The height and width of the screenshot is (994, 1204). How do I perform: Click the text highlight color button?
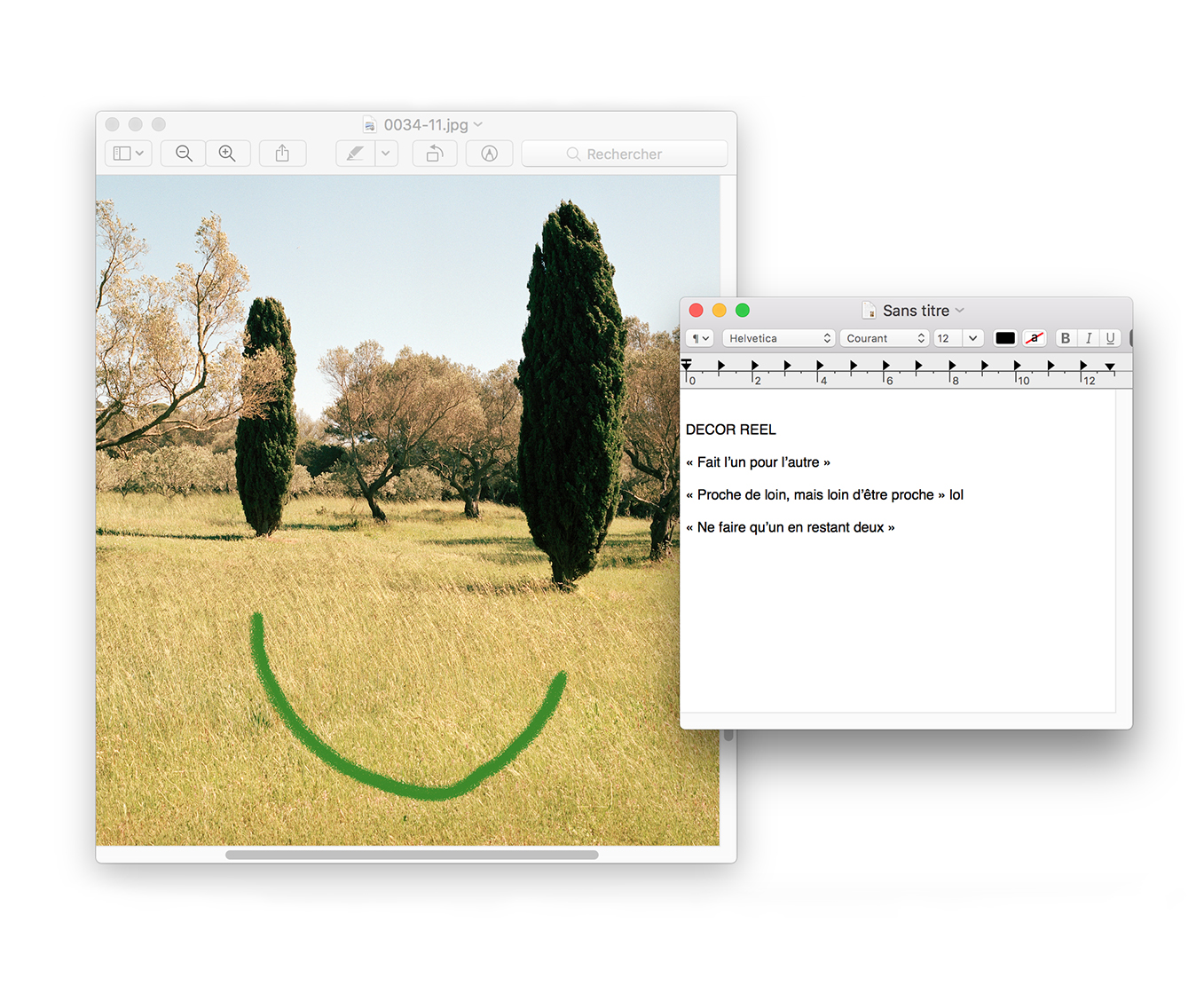[1034, 338]
